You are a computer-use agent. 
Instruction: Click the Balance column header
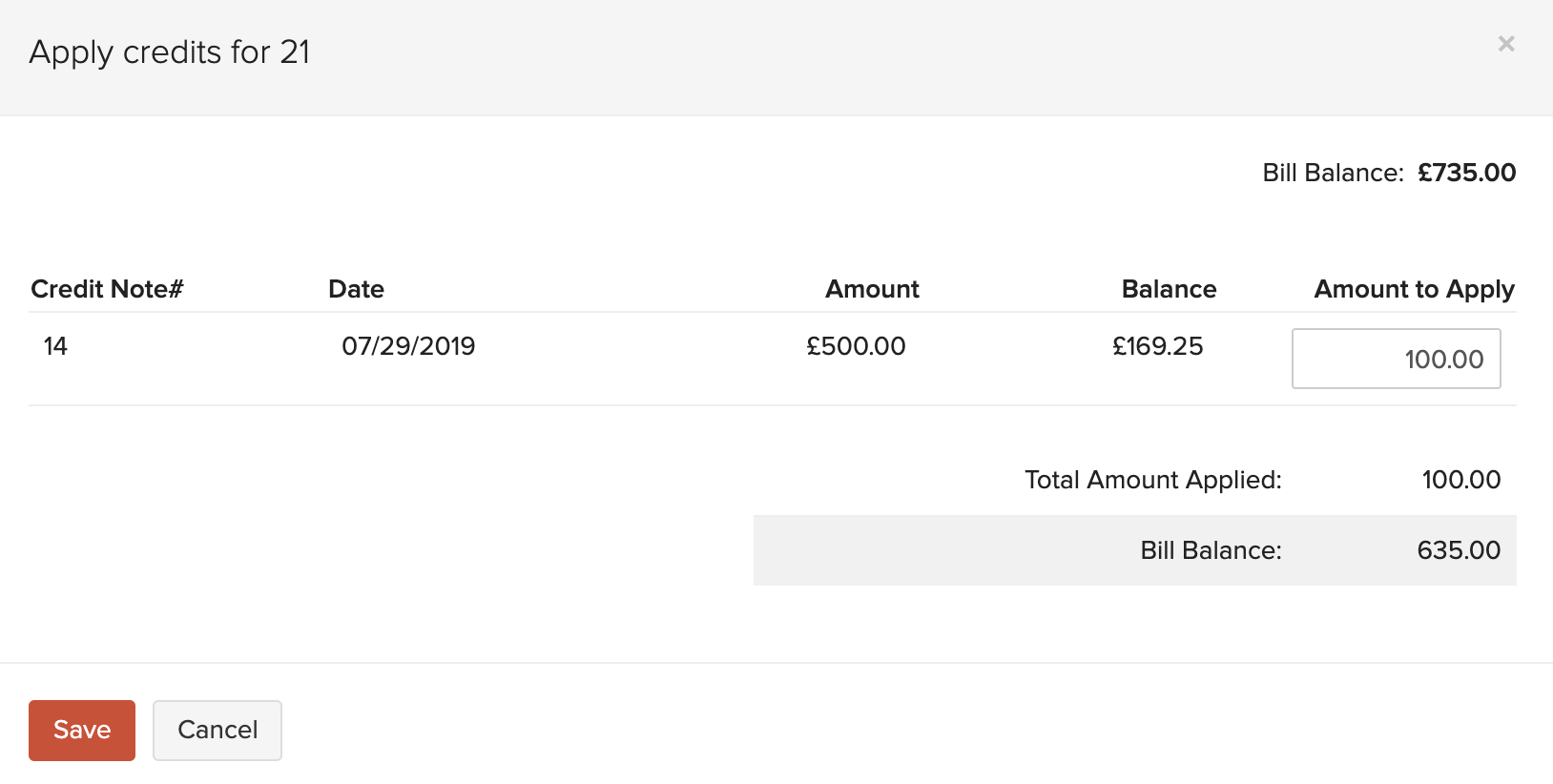coord(1169,289)
